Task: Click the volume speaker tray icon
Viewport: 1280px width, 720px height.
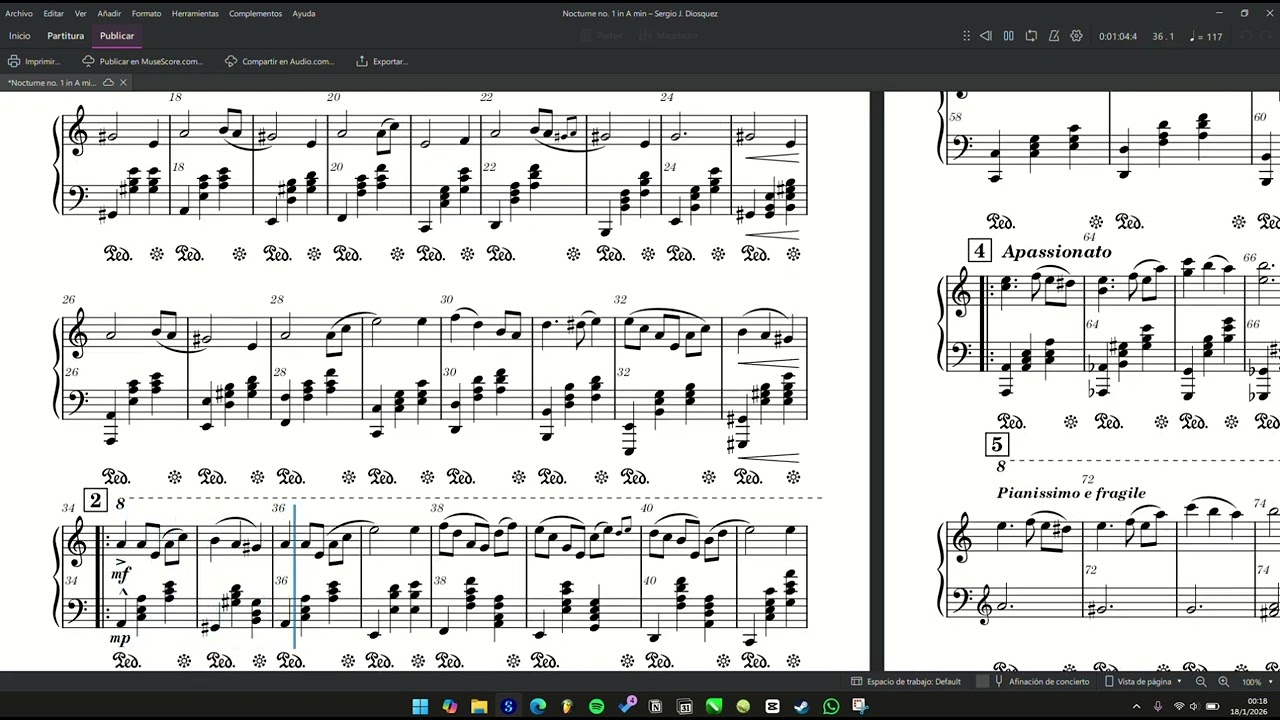Action: point(1194,706)
